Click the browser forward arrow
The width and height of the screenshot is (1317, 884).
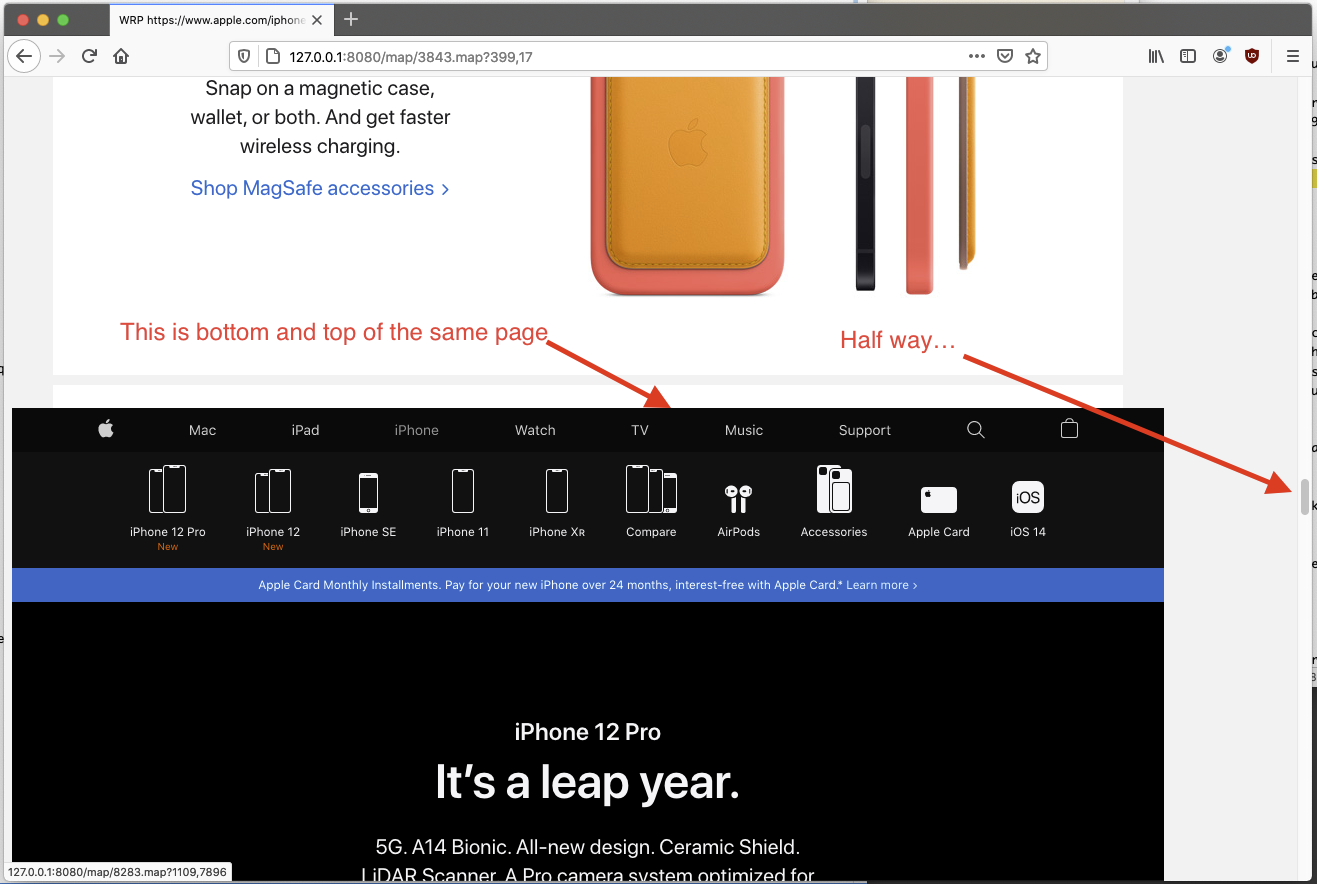coord(57,56)
